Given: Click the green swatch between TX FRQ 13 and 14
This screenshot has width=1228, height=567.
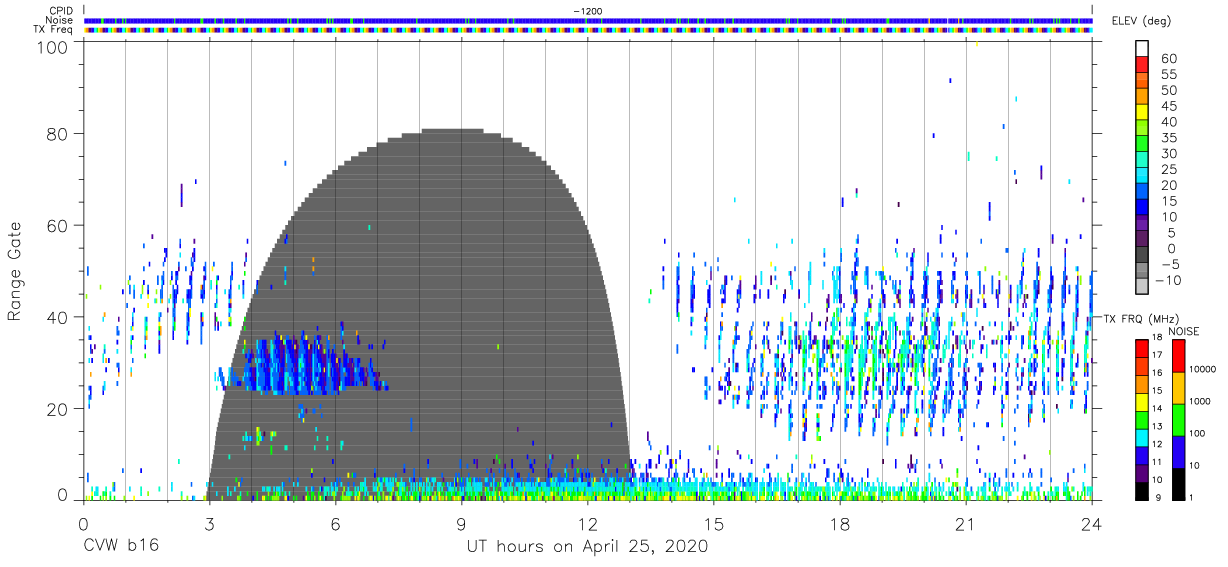Looking at the screenshot, I should tap(1142, 419).
